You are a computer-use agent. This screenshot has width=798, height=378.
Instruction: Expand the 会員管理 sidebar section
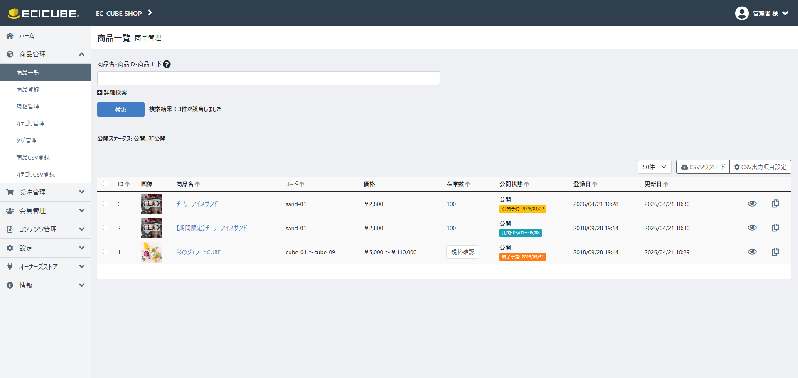pos(45,211)
